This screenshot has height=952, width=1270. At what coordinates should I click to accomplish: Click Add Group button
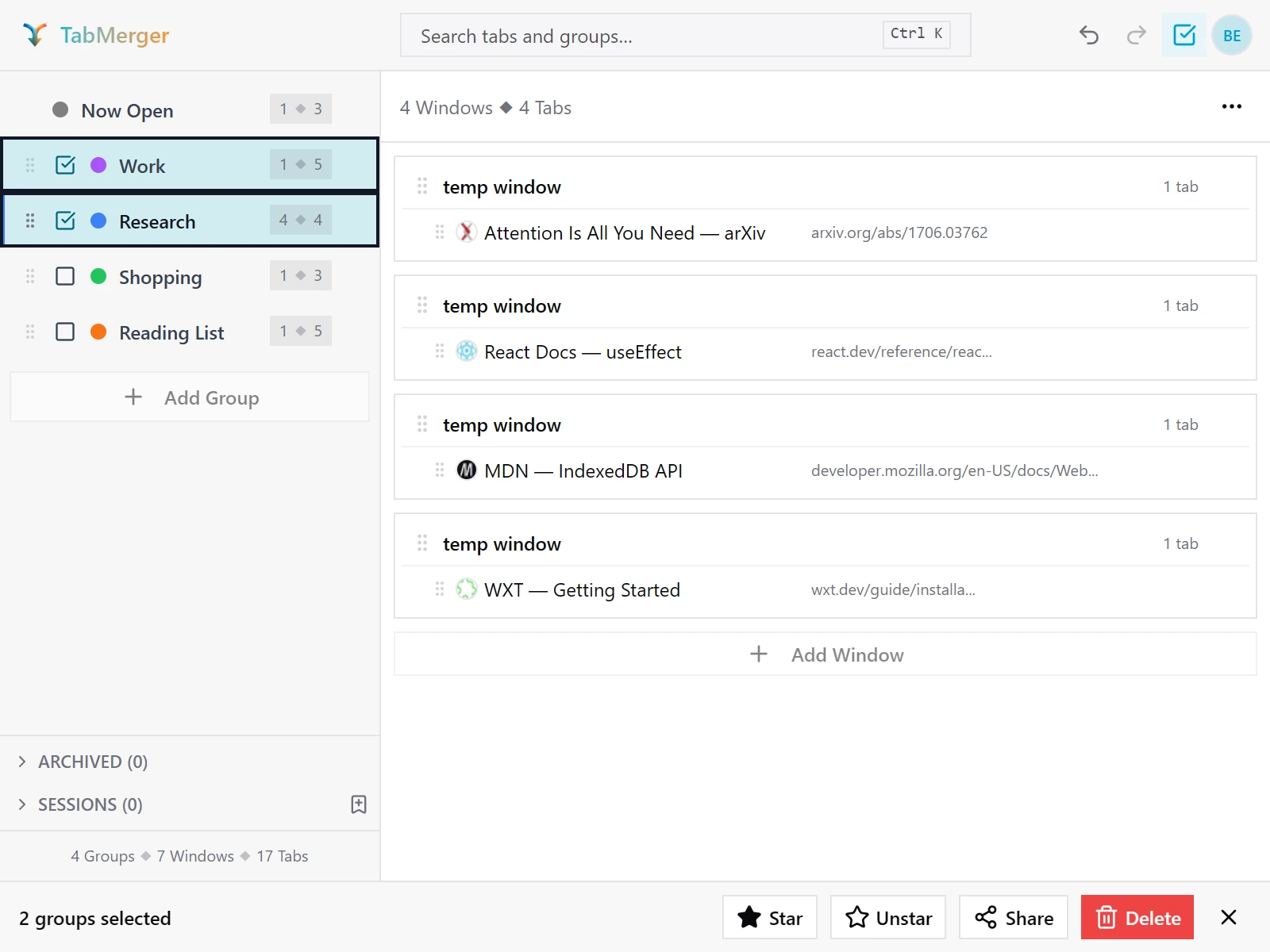click(190, 397)
